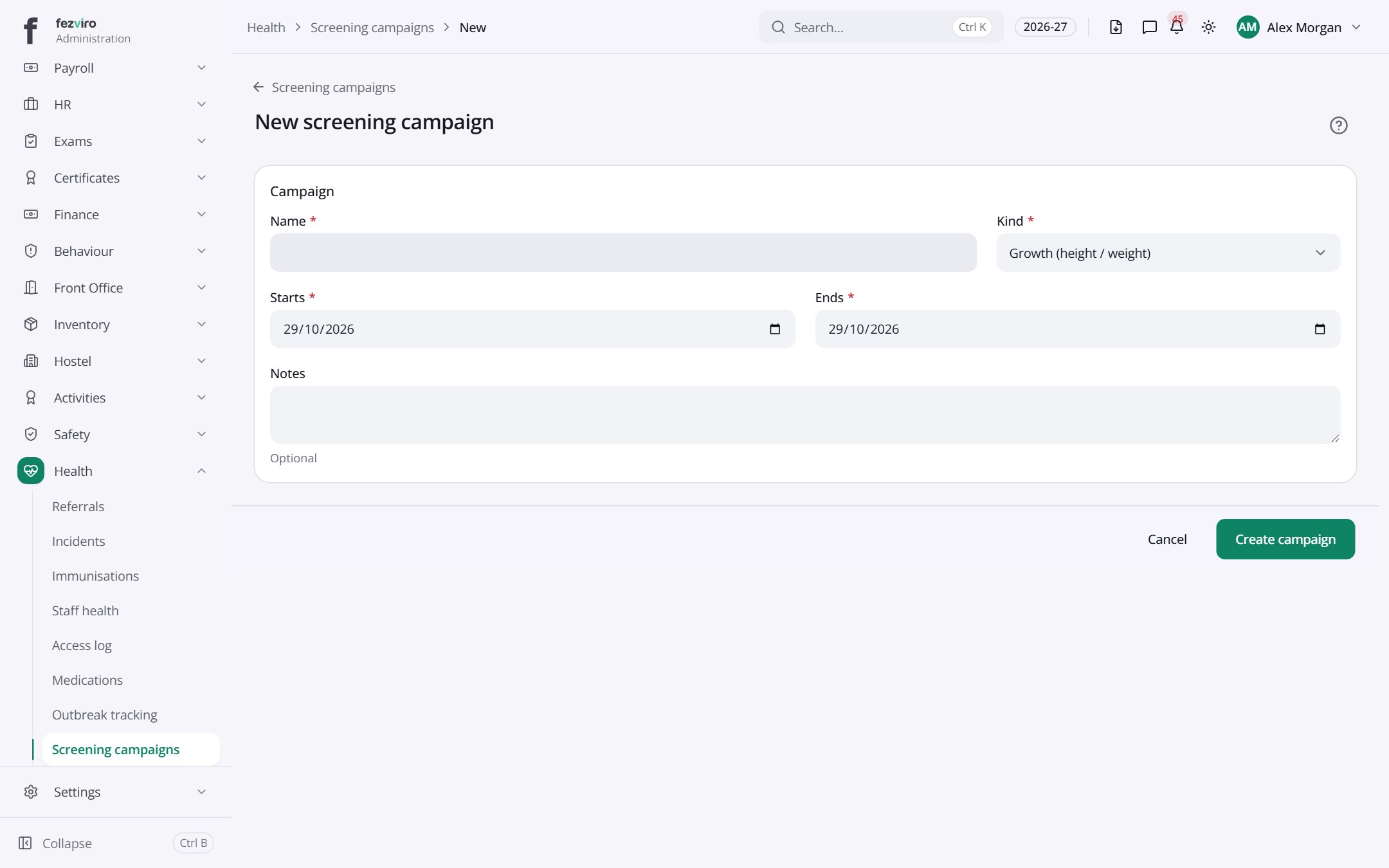
Task: Open Outbreak tracking page
Action: coord(105,714)
